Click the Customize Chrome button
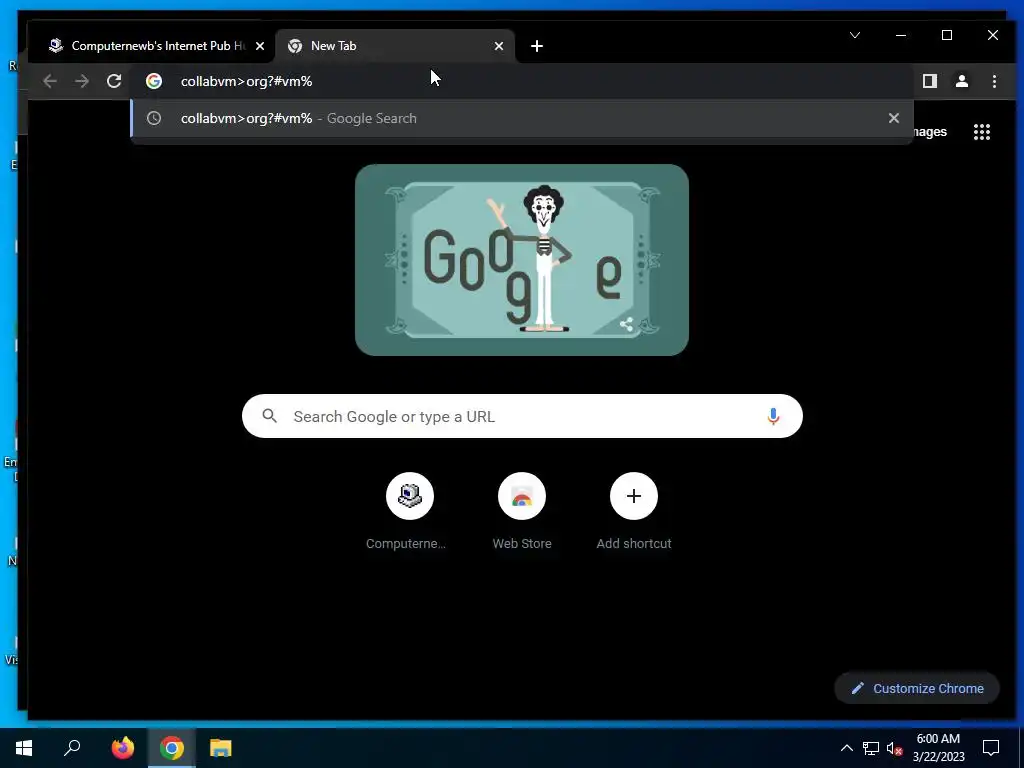Viewport: 1024px width, 768px height. click(917, 688)
